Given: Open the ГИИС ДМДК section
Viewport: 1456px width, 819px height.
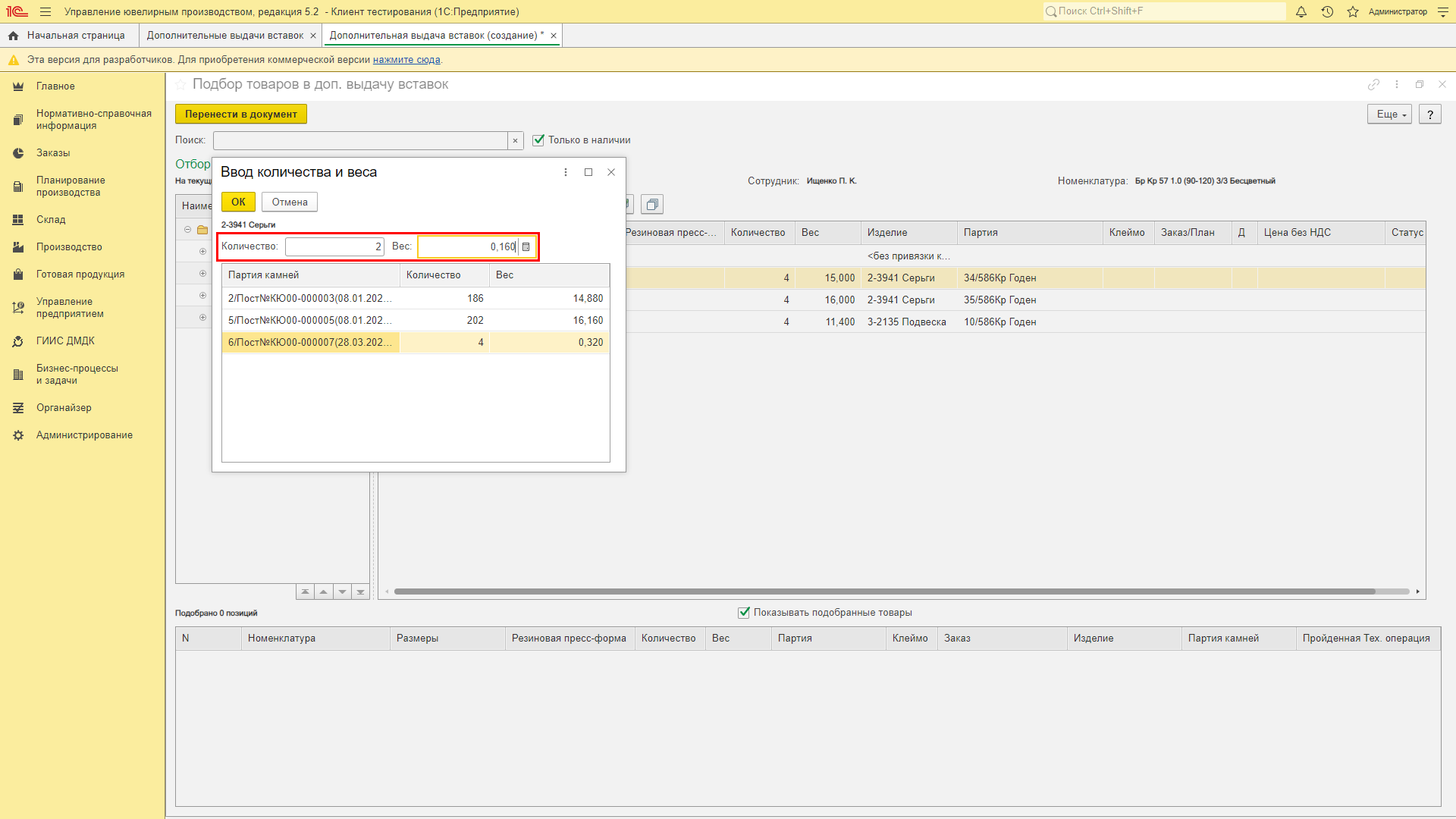Looking at the screenshot, I should tap(83, 341).
